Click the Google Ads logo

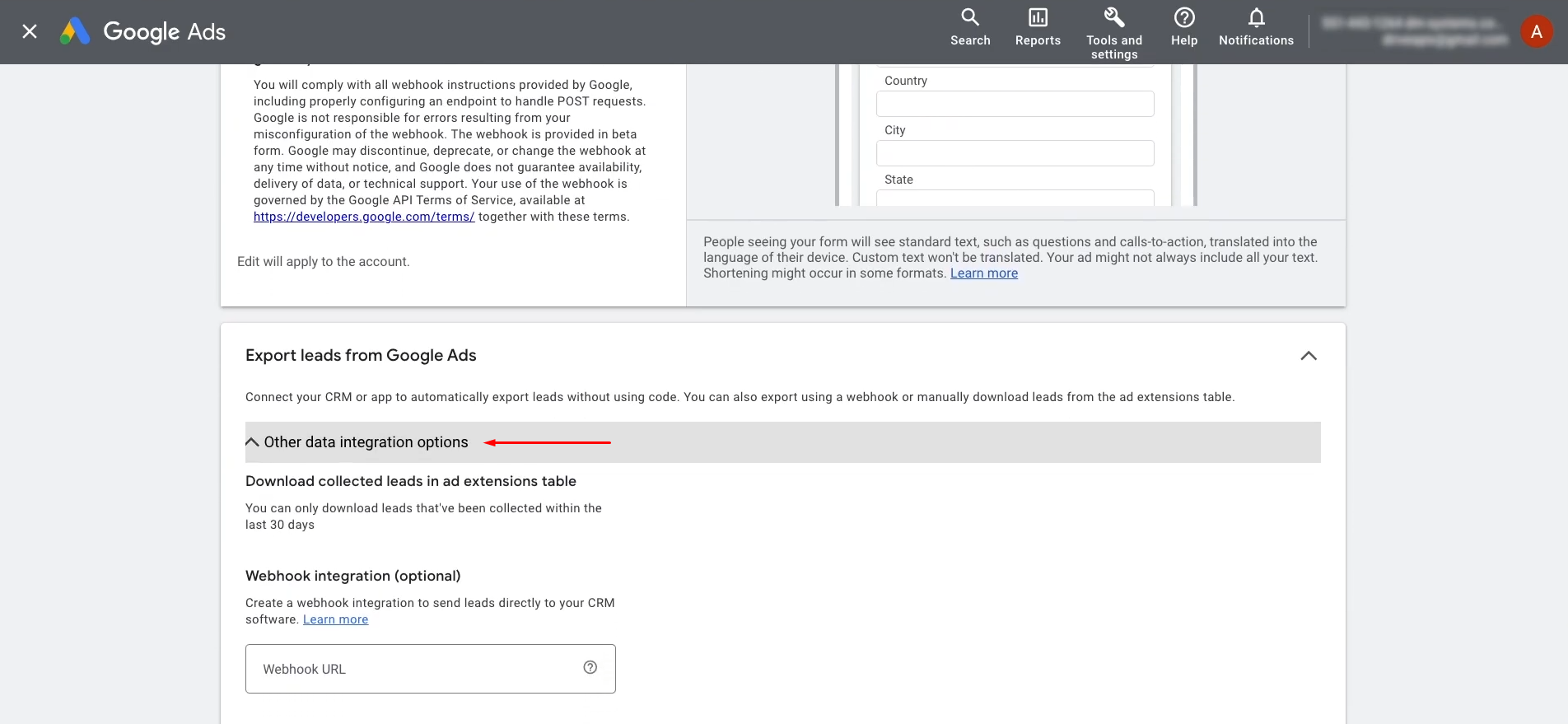click(x=142, y=31)
